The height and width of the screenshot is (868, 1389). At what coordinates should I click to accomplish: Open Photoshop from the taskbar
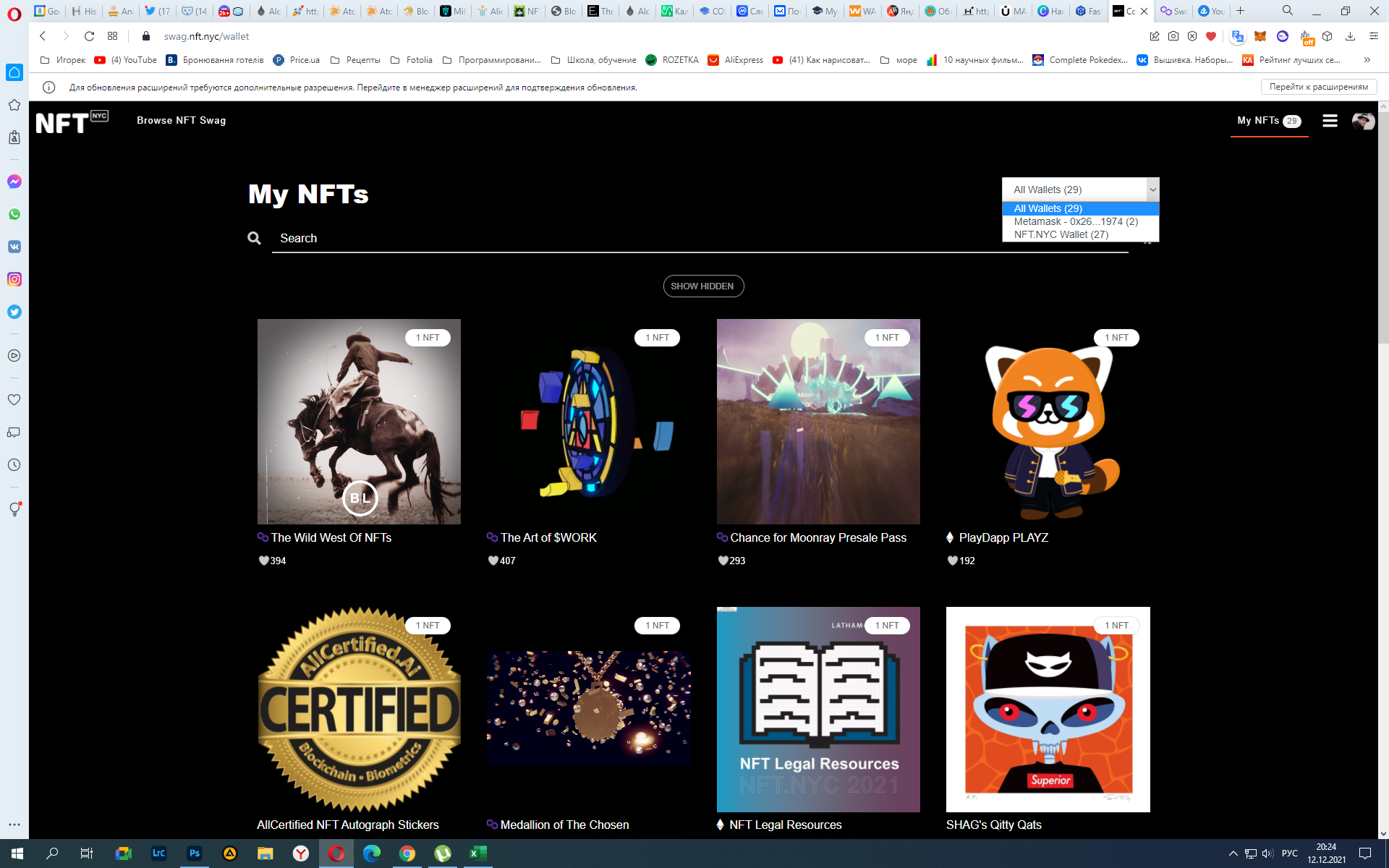coord(195,854)
